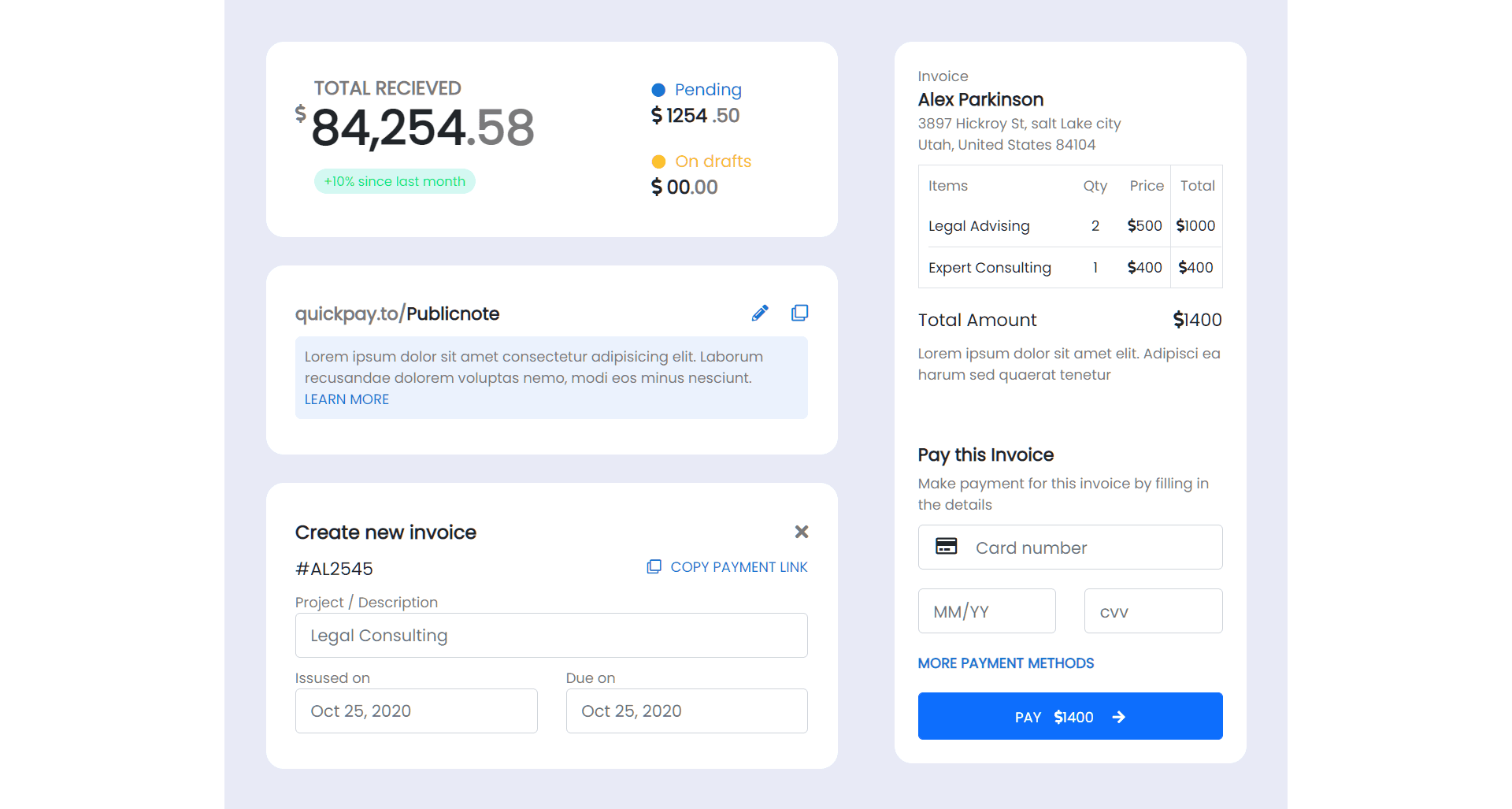The height and width of the screenshot is (809, 1512).
Task: Click the Due on date field
Action: (x=686, y=711)
